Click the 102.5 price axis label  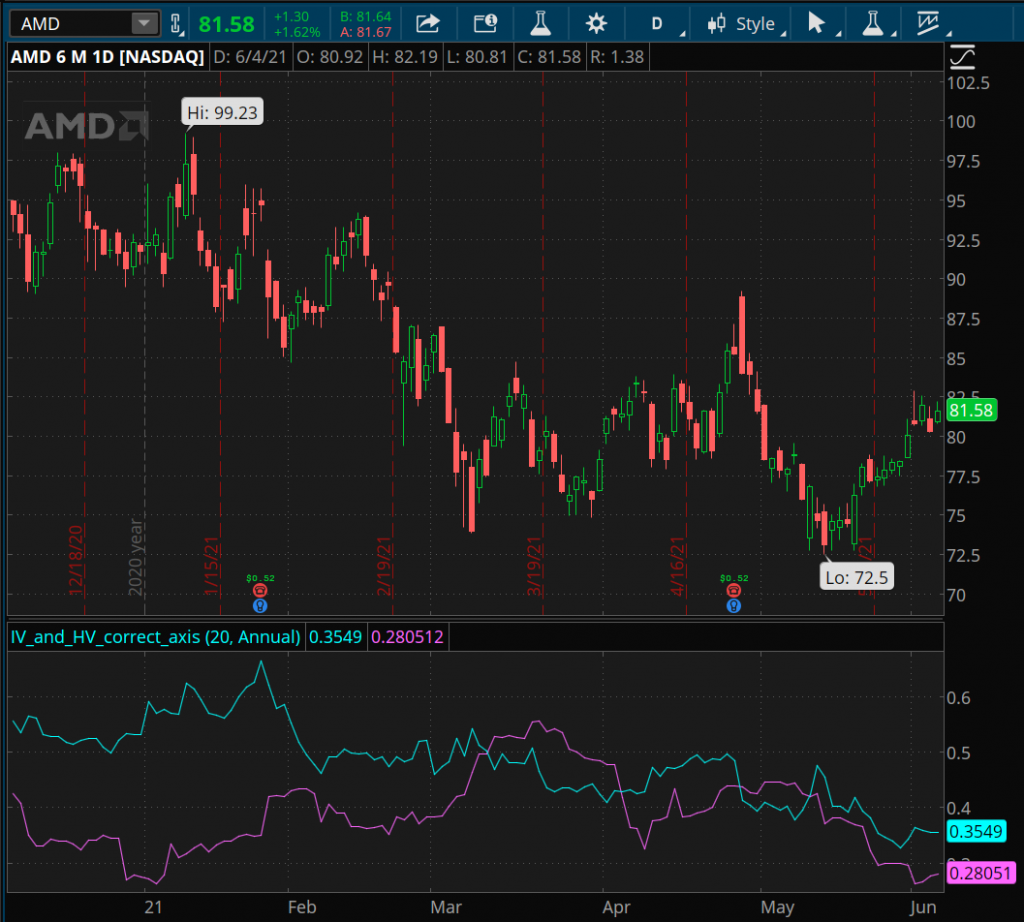pyautogui.click(x=968, y=83)
